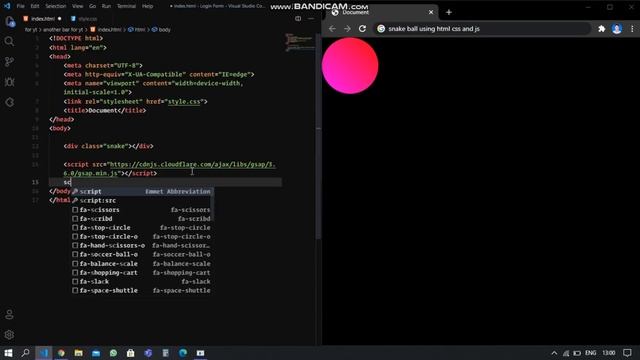640x360 pixels.
Task: Open the Accounts icon in activity bar
Action: (x=9, y=314)
